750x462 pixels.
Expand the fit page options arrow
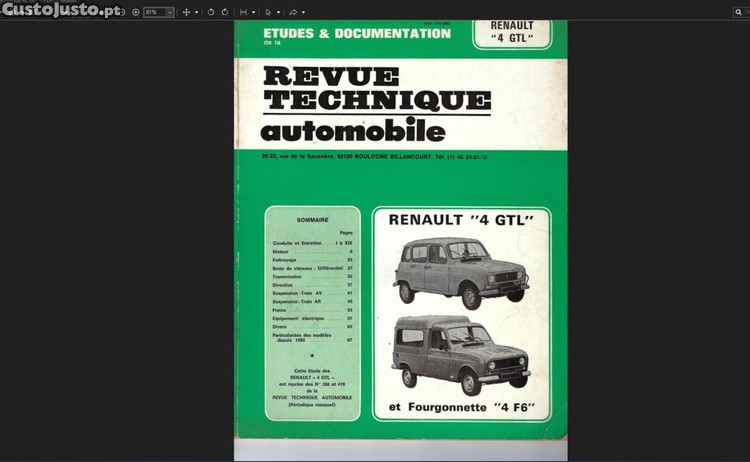pyautogui.click(x=254, y=12)
